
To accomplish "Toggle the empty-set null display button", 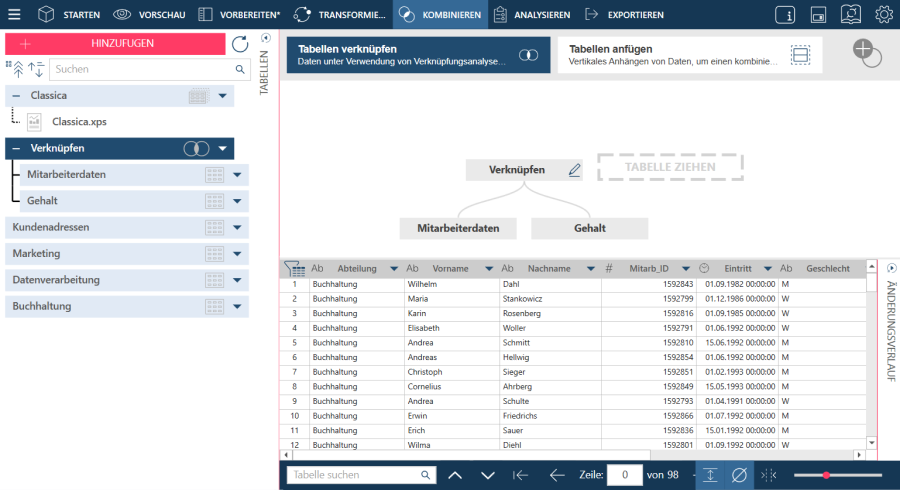I will (x=740, y=475).
